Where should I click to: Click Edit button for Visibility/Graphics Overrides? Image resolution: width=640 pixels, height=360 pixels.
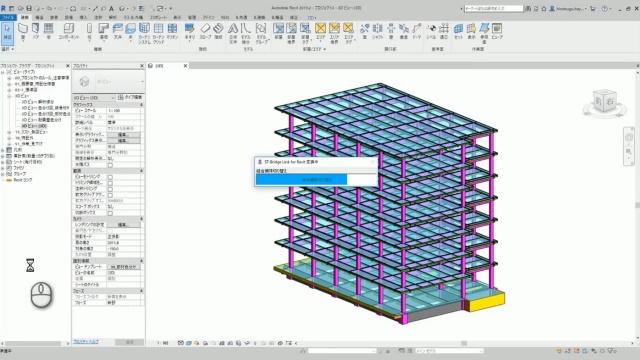124,135
